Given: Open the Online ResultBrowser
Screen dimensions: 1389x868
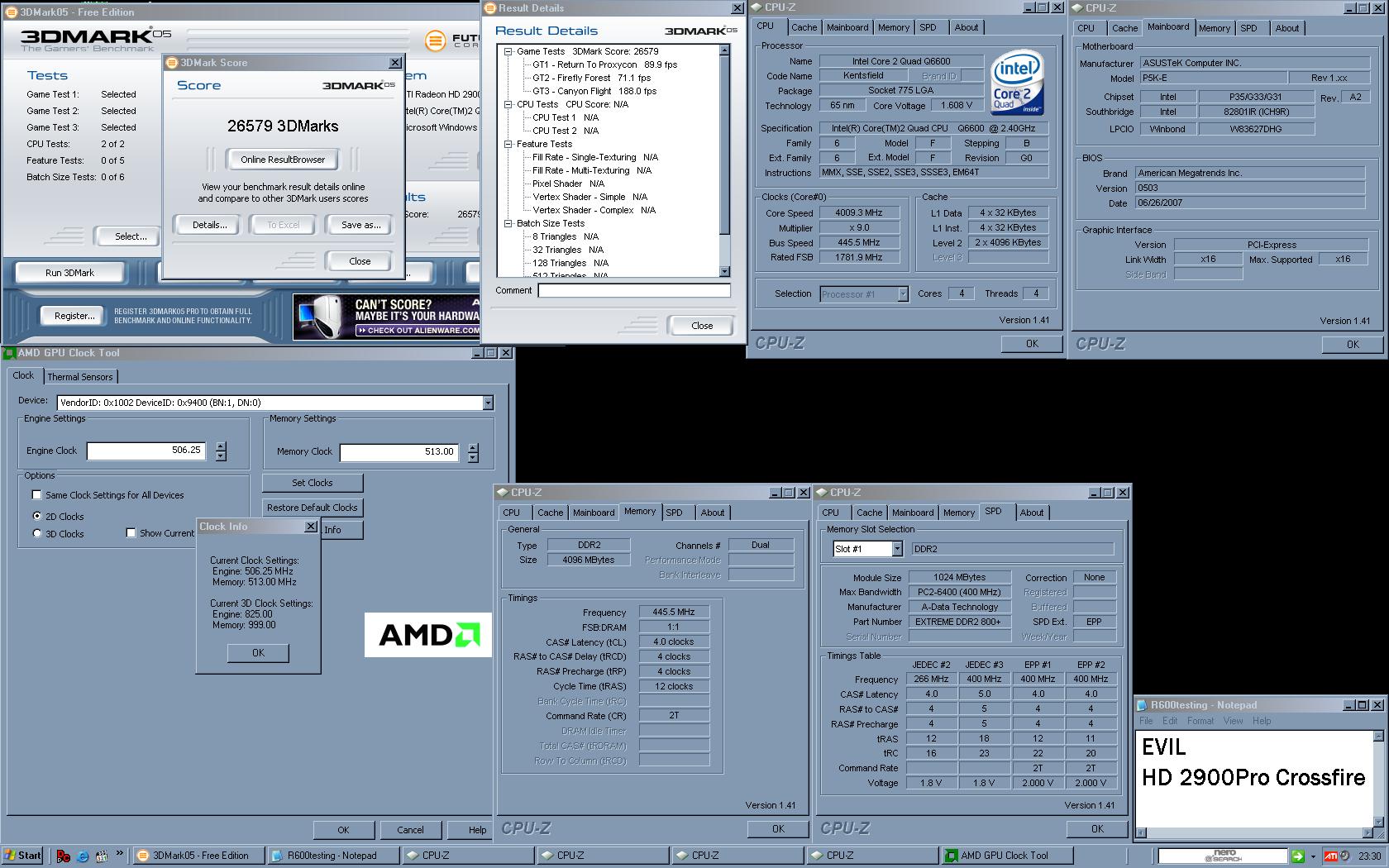Looking at the screenshot, I should 283,160.
